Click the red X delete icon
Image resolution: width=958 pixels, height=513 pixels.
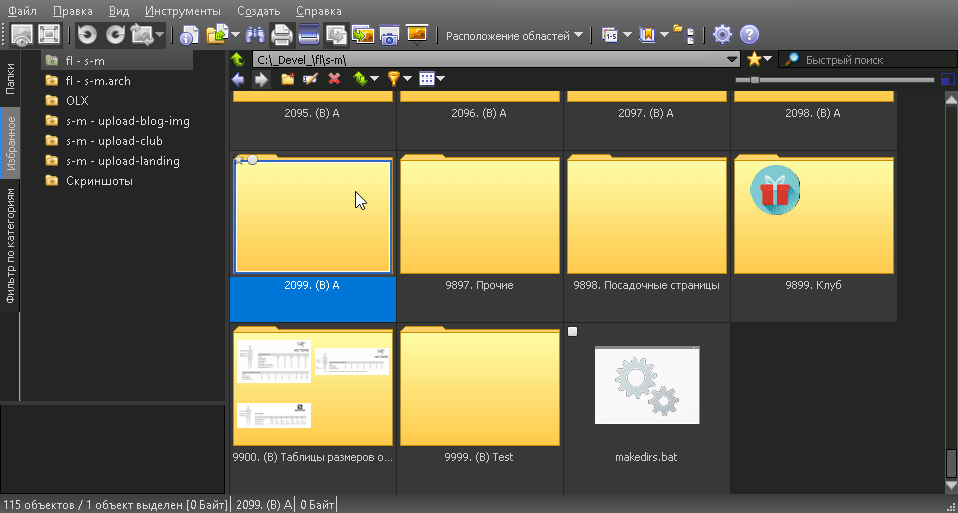pyautogui.click(x=334, y=78)
